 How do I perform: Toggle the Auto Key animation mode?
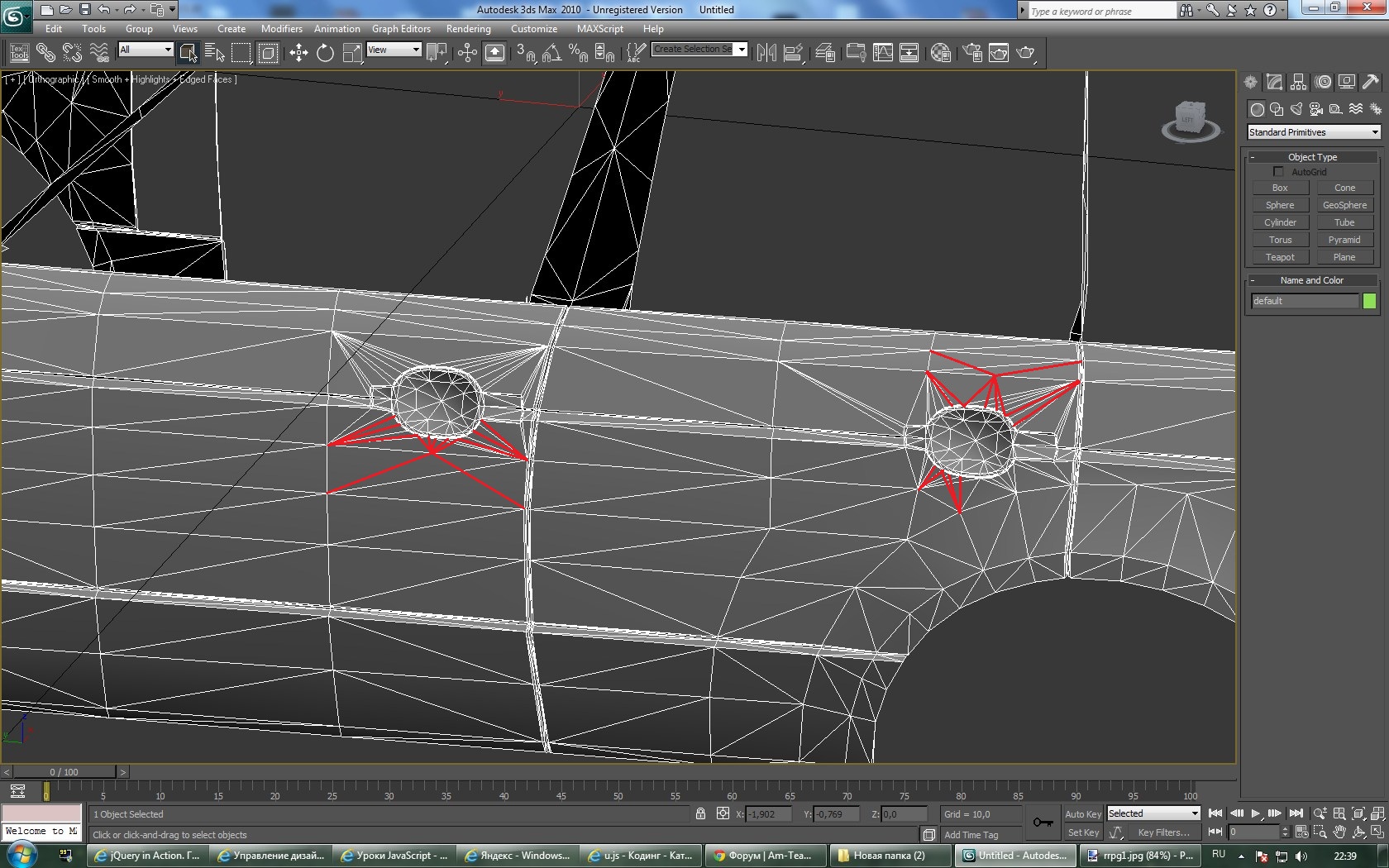(x=1082, y=814)
